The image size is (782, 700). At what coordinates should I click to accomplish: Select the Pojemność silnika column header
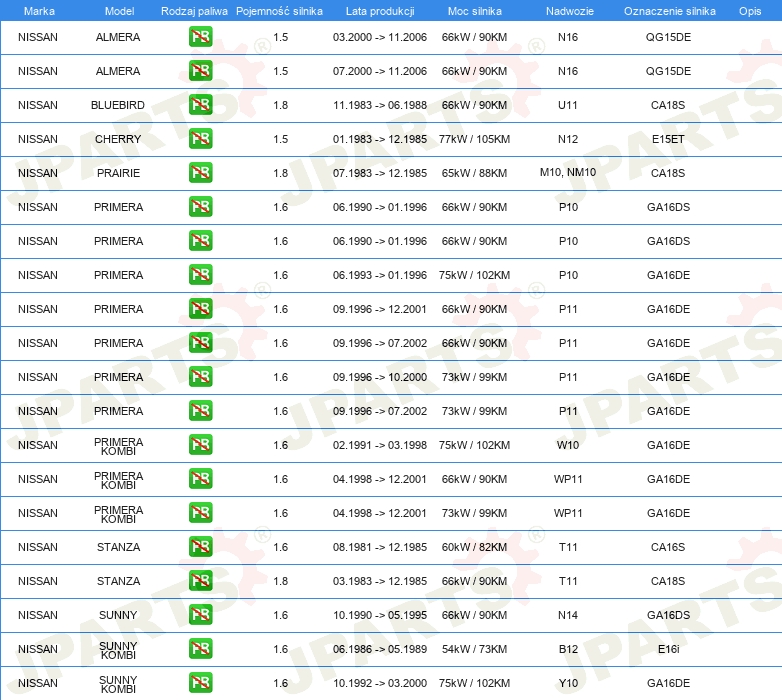(x=279, y=11)
